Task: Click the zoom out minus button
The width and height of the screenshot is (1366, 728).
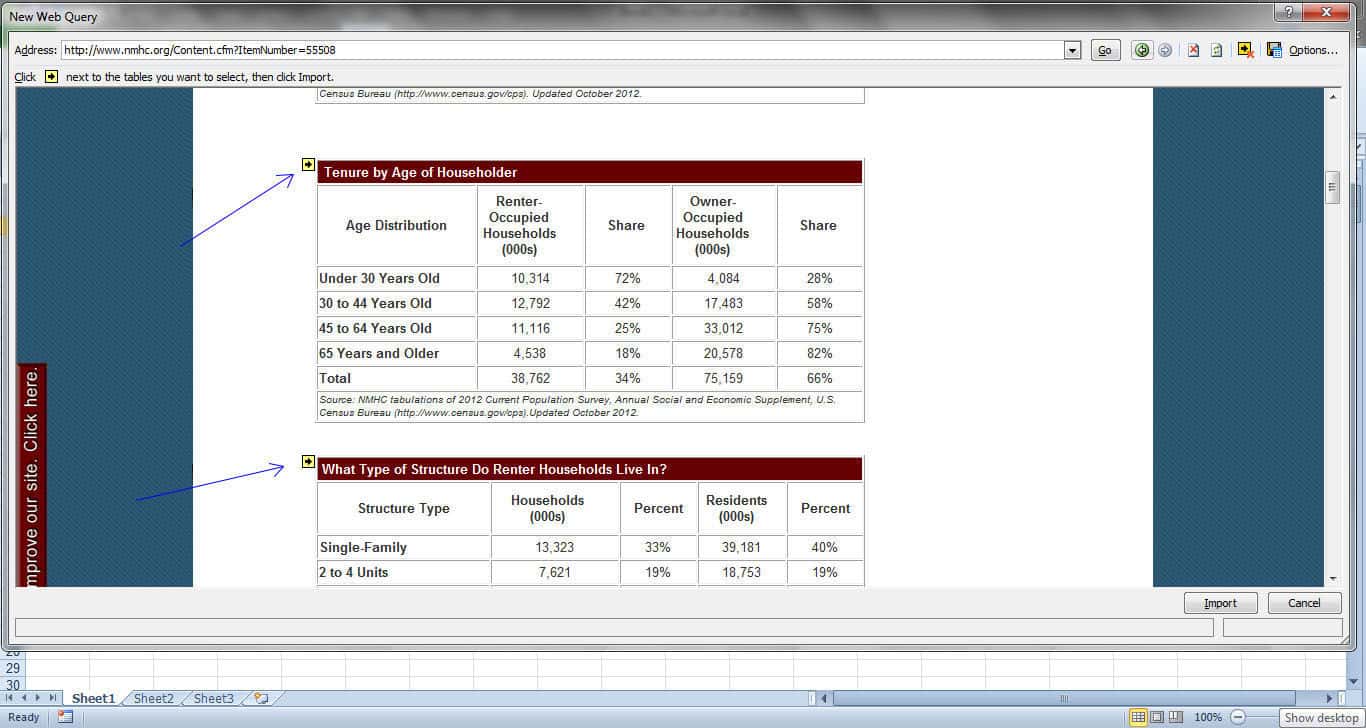Action: (1238, 717)
